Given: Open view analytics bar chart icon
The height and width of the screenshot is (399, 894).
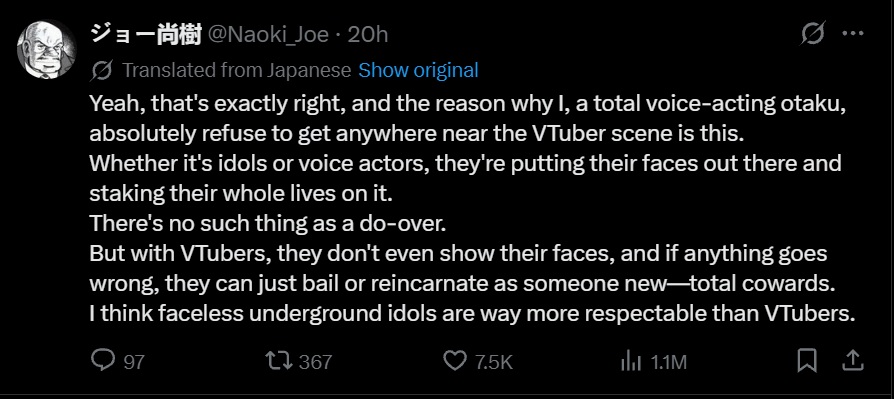Looking at the screenshot, I should pos(631,361).
